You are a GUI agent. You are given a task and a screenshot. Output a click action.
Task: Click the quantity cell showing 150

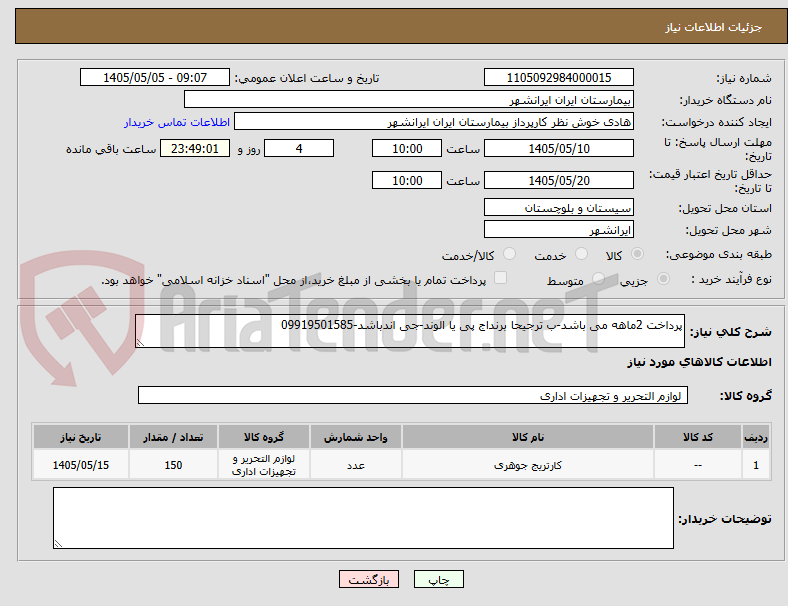(x=173, y=465)
